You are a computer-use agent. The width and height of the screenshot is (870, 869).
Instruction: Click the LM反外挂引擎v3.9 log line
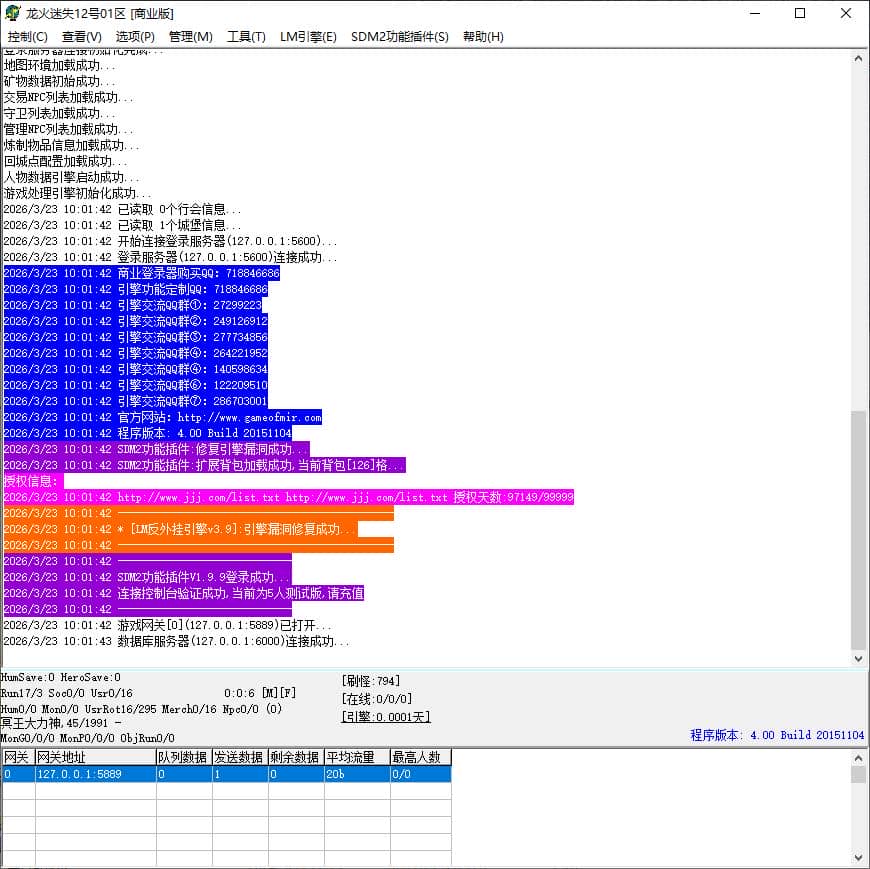click(x=180, y=529)
